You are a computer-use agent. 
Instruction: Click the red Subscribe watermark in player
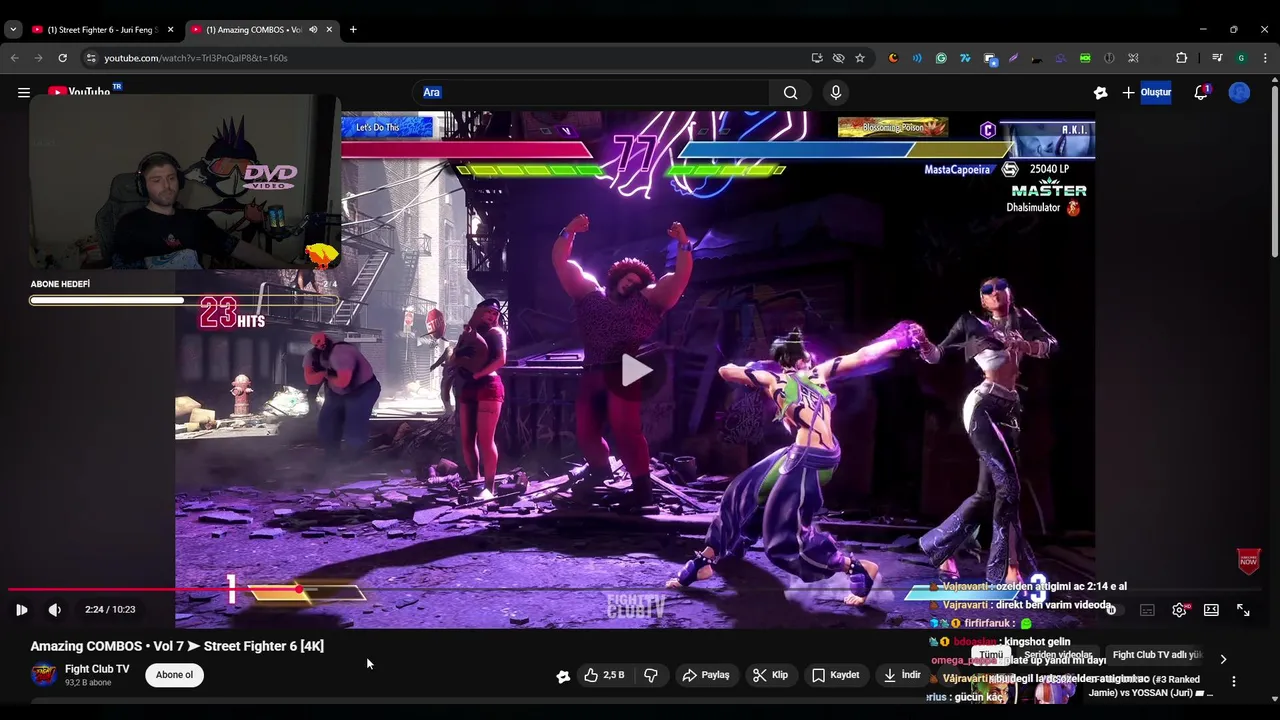[1248, 561]
